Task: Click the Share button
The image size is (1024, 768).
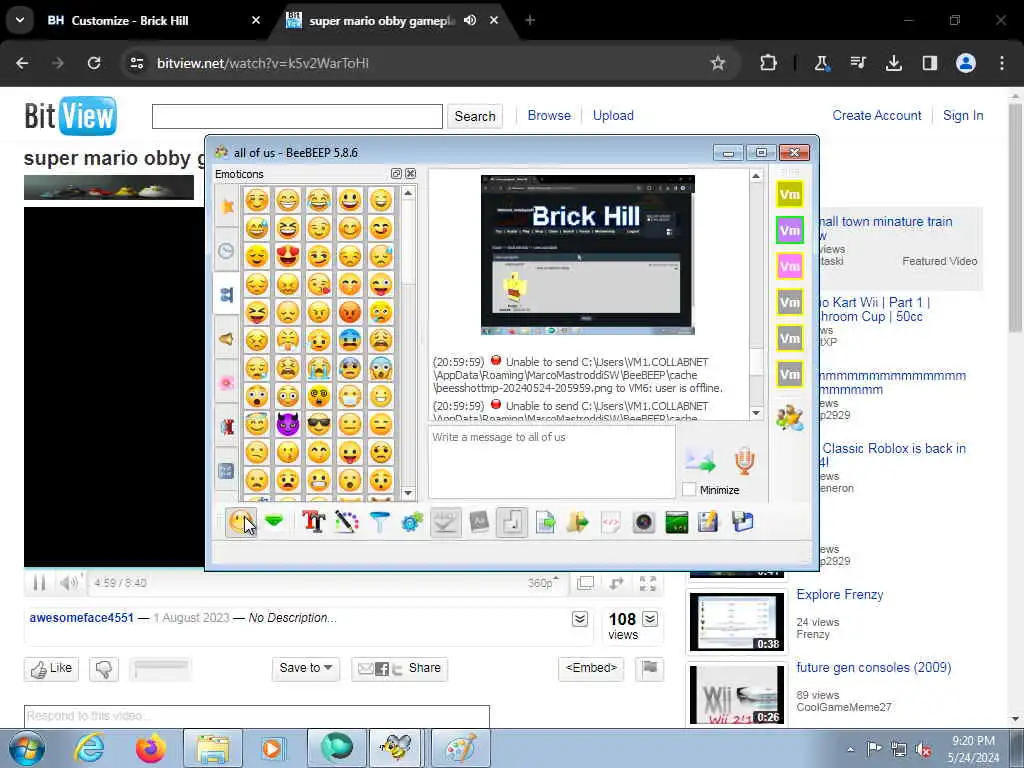Action: [400, 668]
